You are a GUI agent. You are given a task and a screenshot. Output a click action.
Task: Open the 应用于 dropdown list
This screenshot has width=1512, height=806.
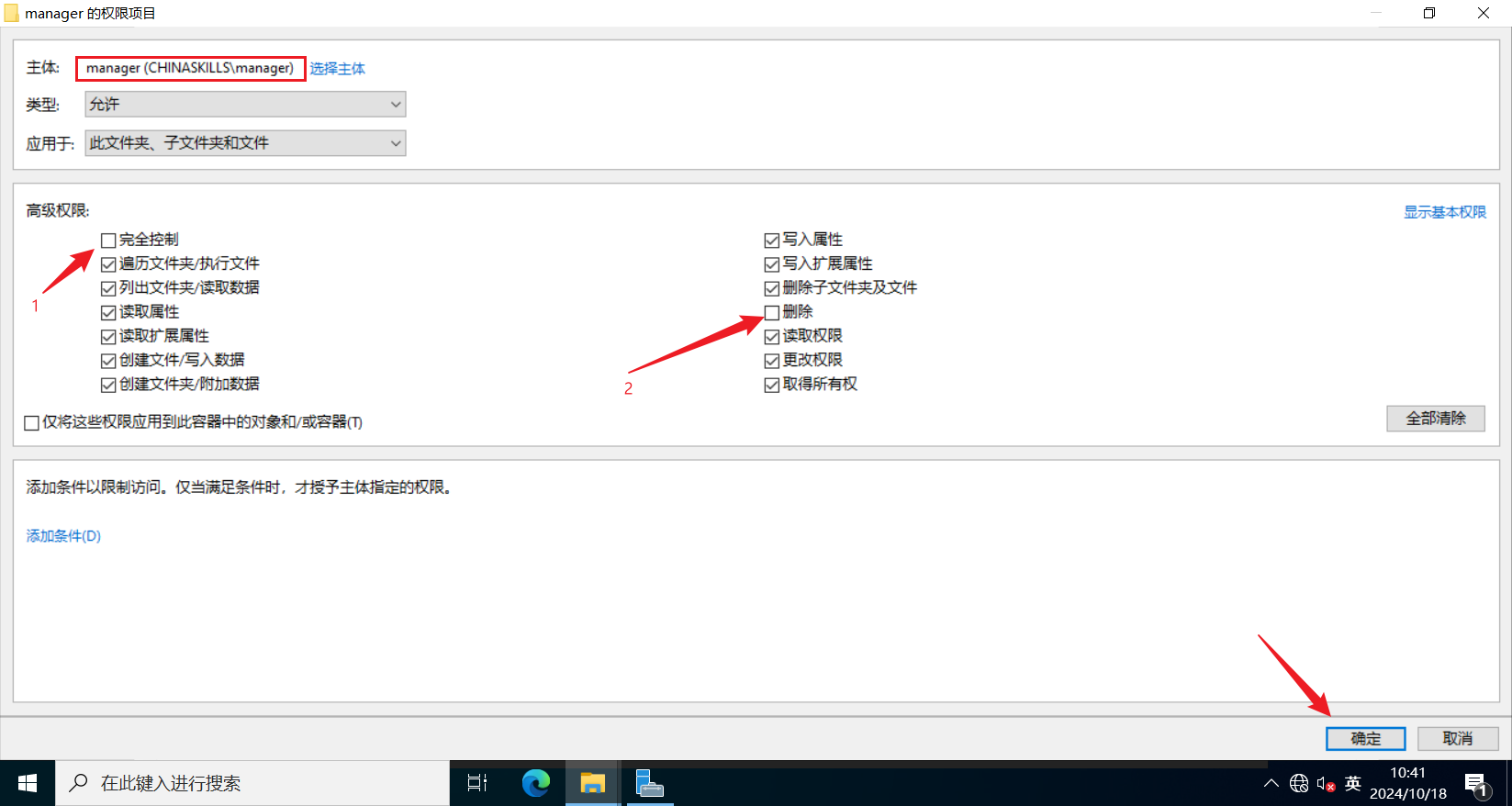(245, 143)
